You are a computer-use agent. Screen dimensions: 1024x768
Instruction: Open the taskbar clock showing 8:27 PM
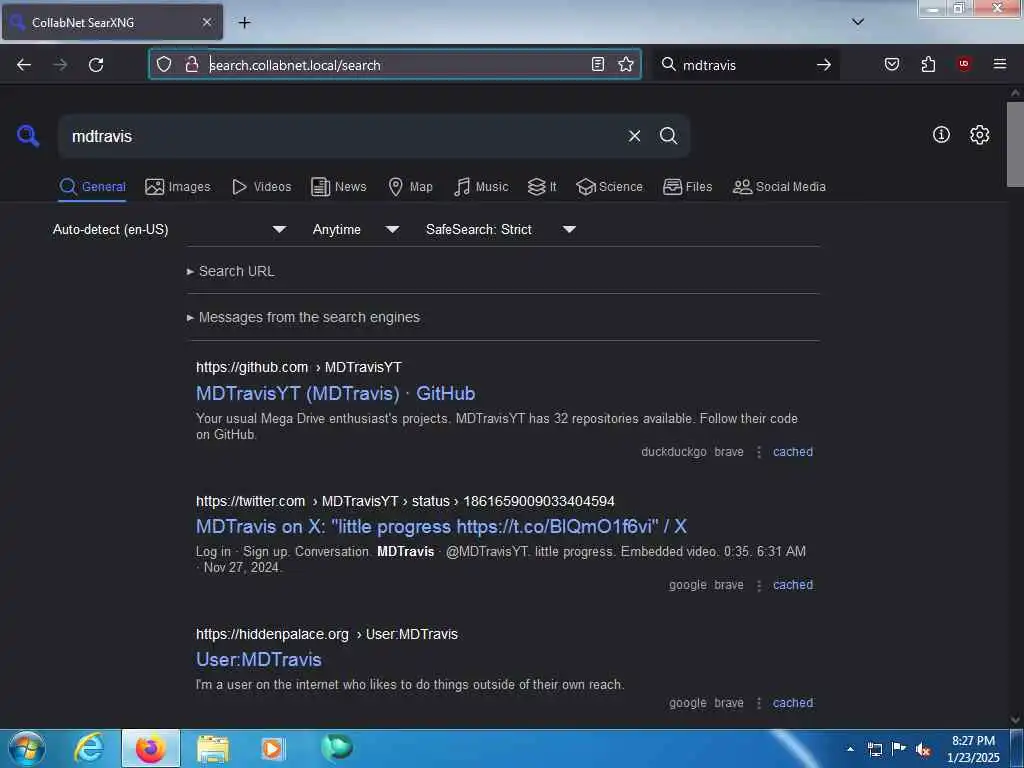tap(973, 749)
